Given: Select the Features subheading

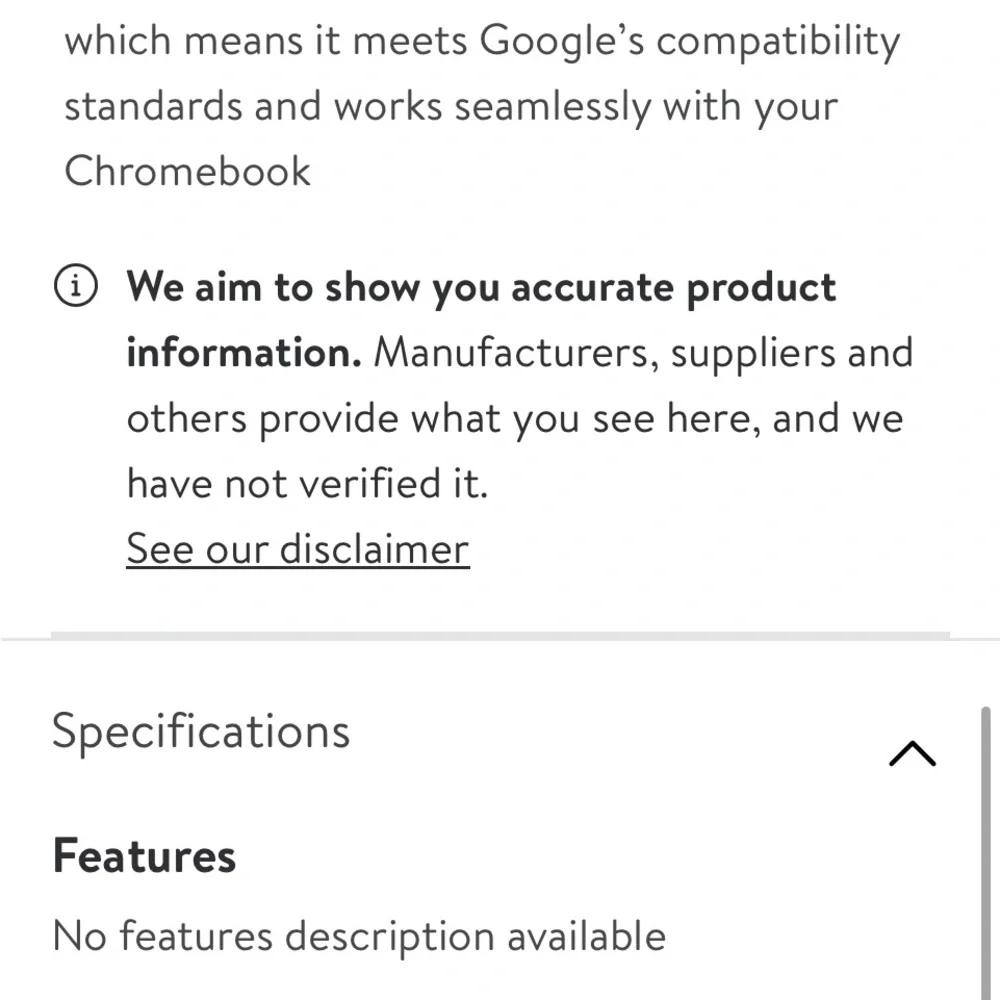Looking at the screenshot, I should point(144,856).
